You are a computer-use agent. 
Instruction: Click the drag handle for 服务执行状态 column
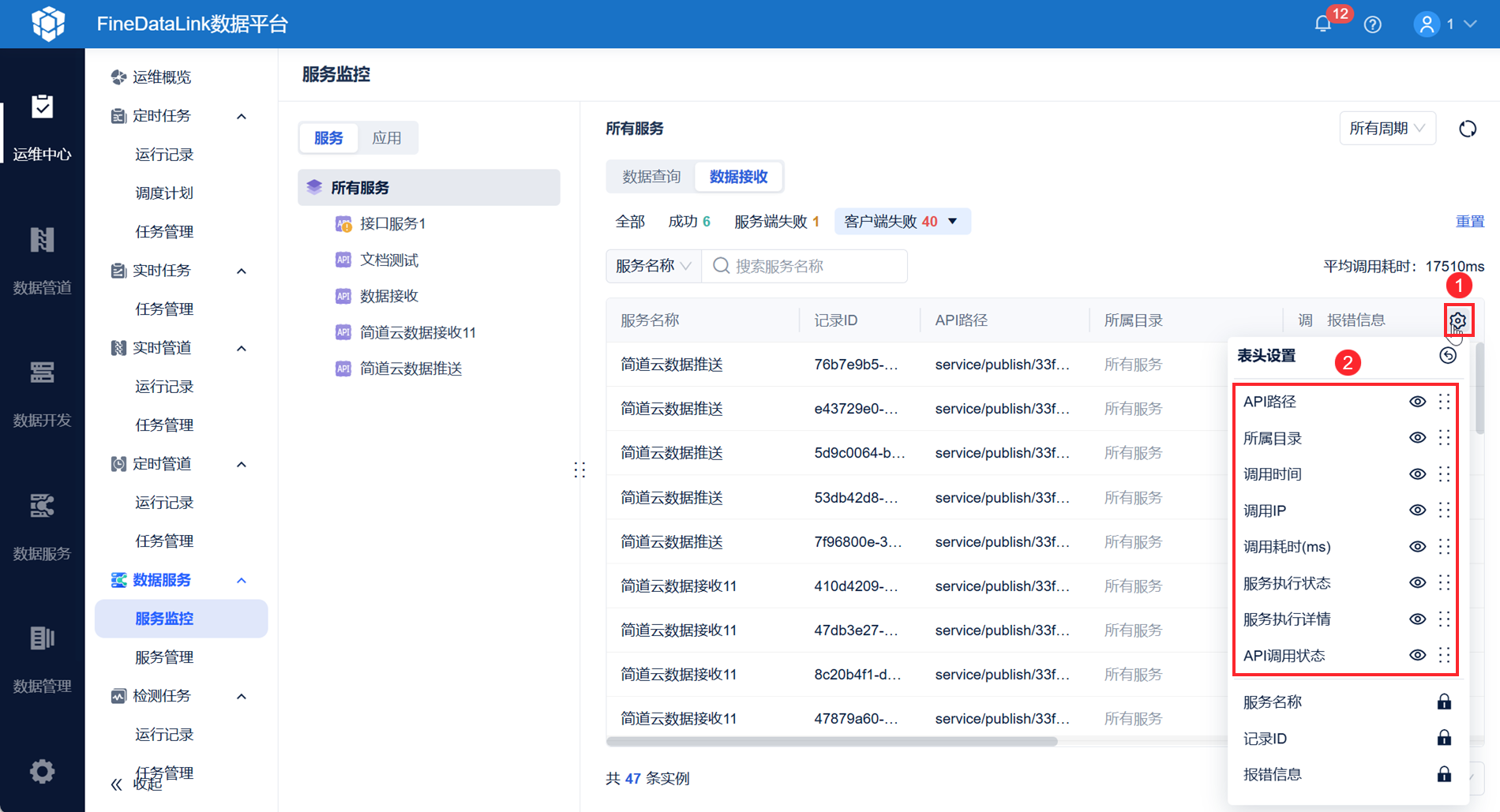(1444, 583)
